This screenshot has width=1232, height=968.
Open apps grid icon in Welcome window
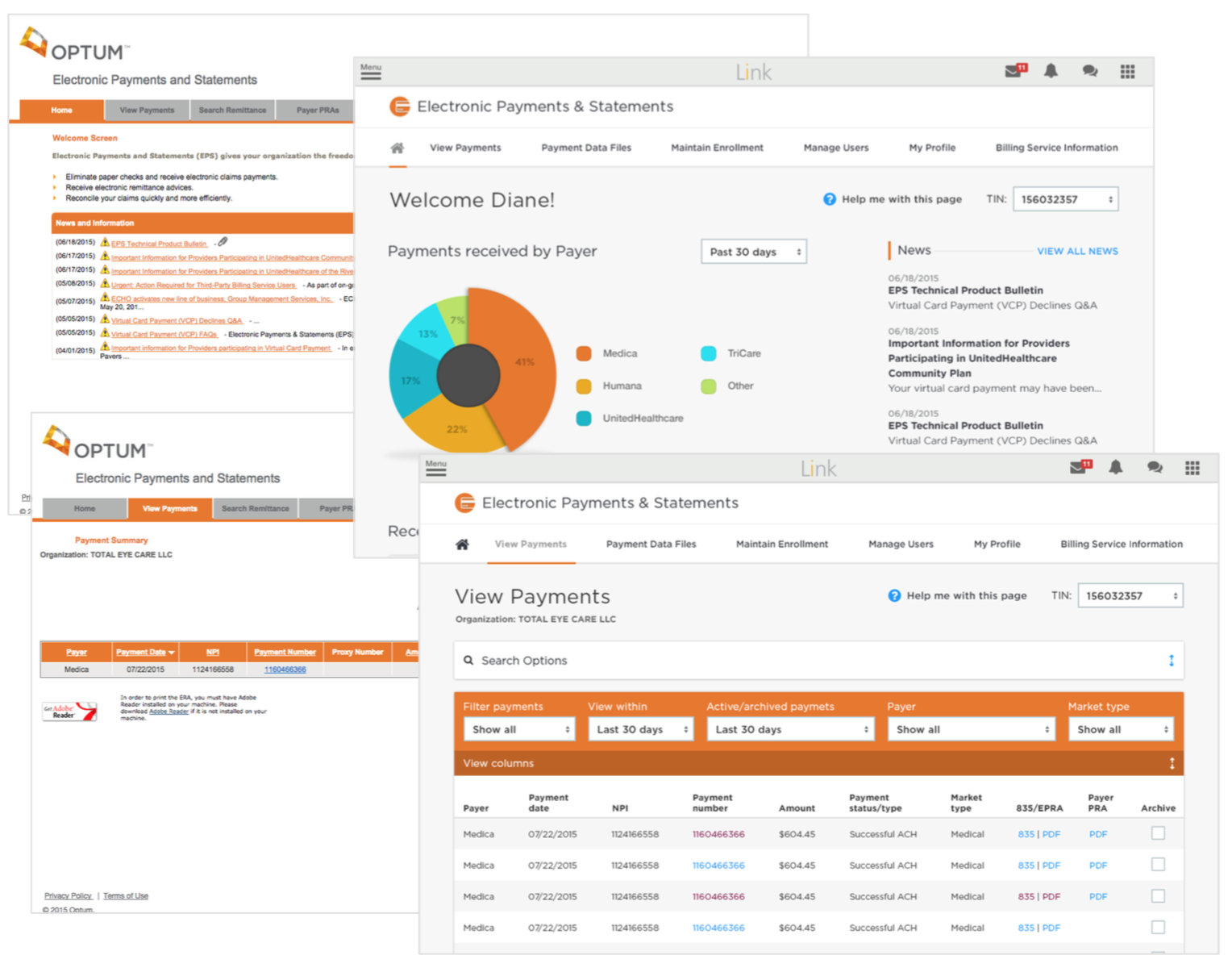tap(1127, 72)
